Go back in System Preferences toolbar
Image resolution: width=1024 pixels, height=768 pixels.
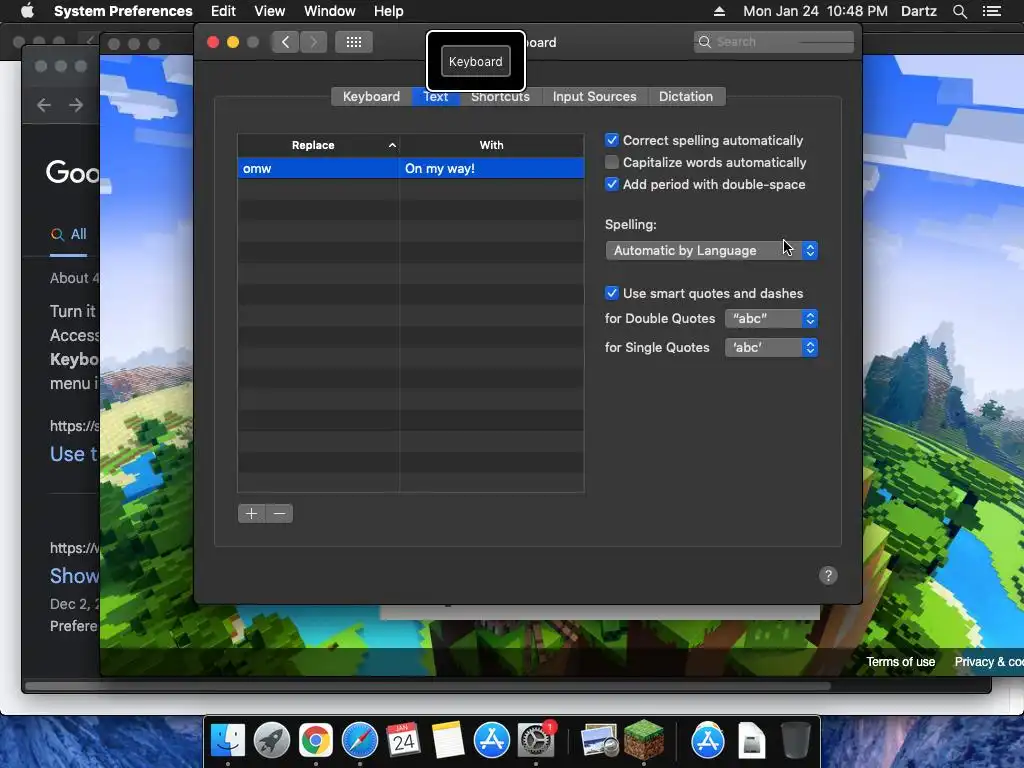click(x=285, y=42)
